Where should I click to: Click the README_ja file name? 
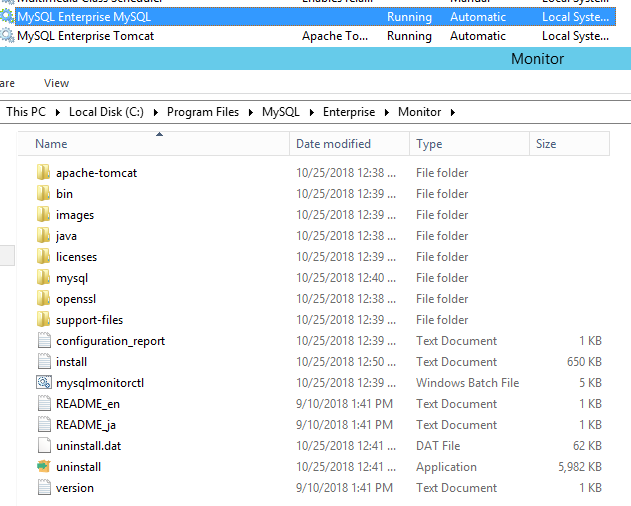pyautogui.click(x=86, y=425)
